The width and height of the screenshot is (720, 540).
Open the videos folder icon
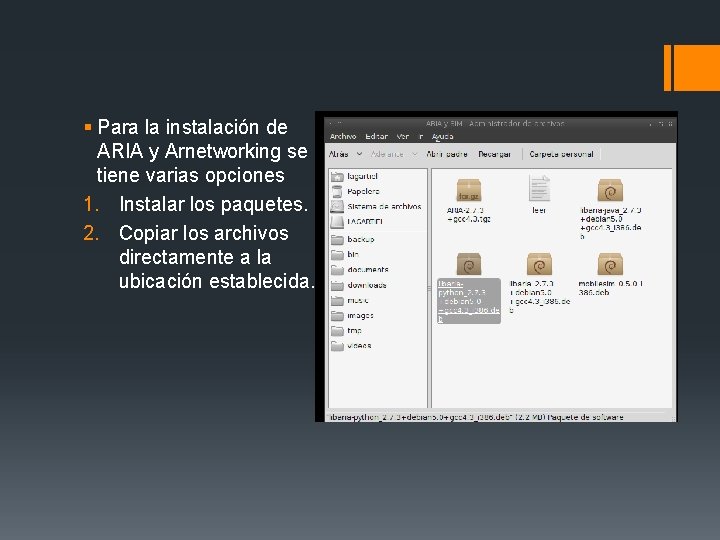click(x=338, y=346)
